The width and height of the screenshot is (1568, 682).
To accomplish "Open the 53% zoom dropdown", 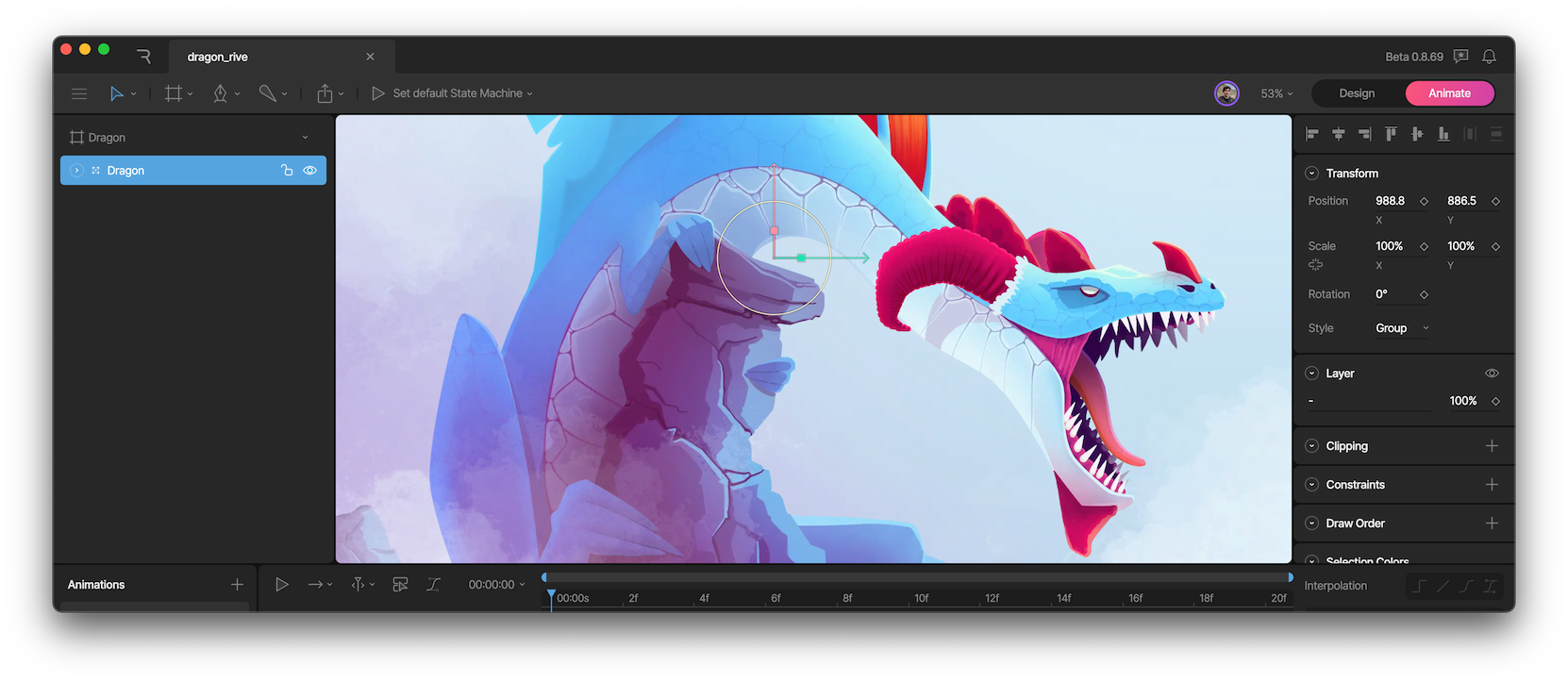I will pos(1276,93).
